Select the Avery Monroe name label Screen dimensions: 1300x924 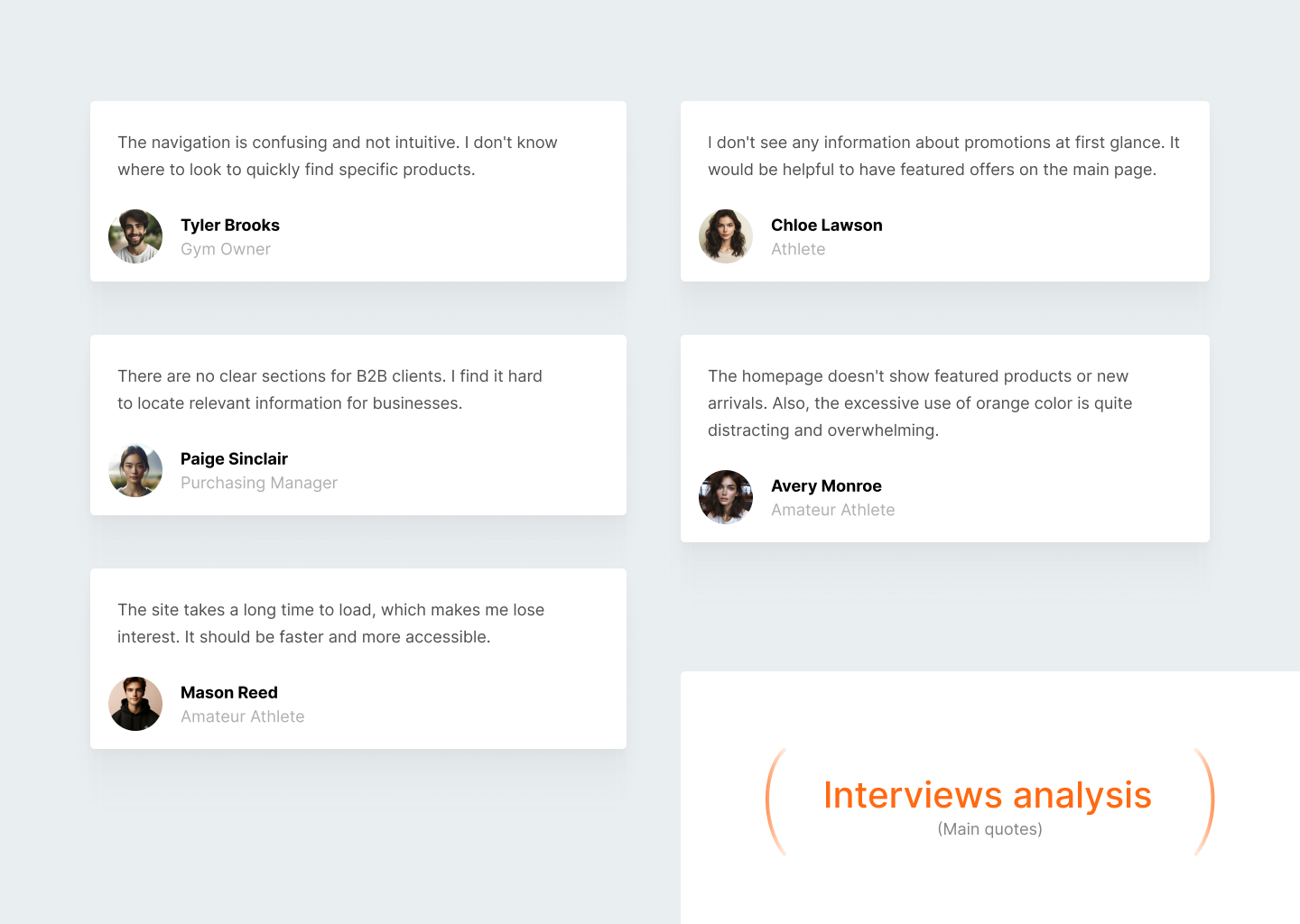tap(826, 486)
